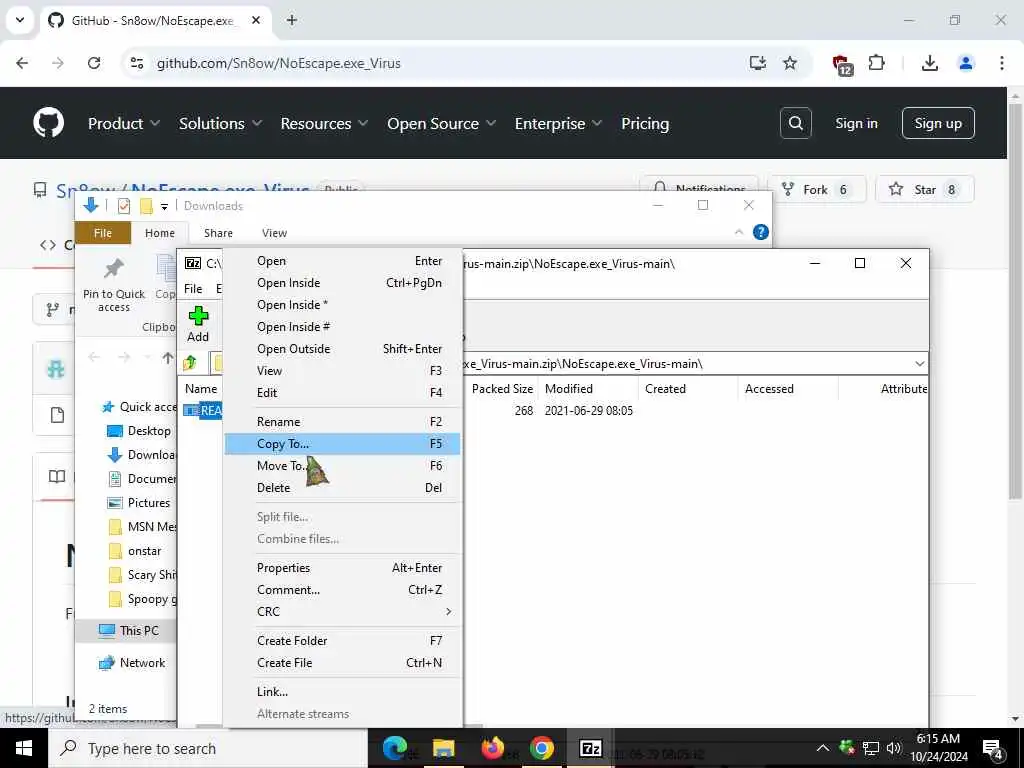This screenshot has width=1024, height=768.
Task: Open Chrome downloads icon
Action: (x=929, y=63)
